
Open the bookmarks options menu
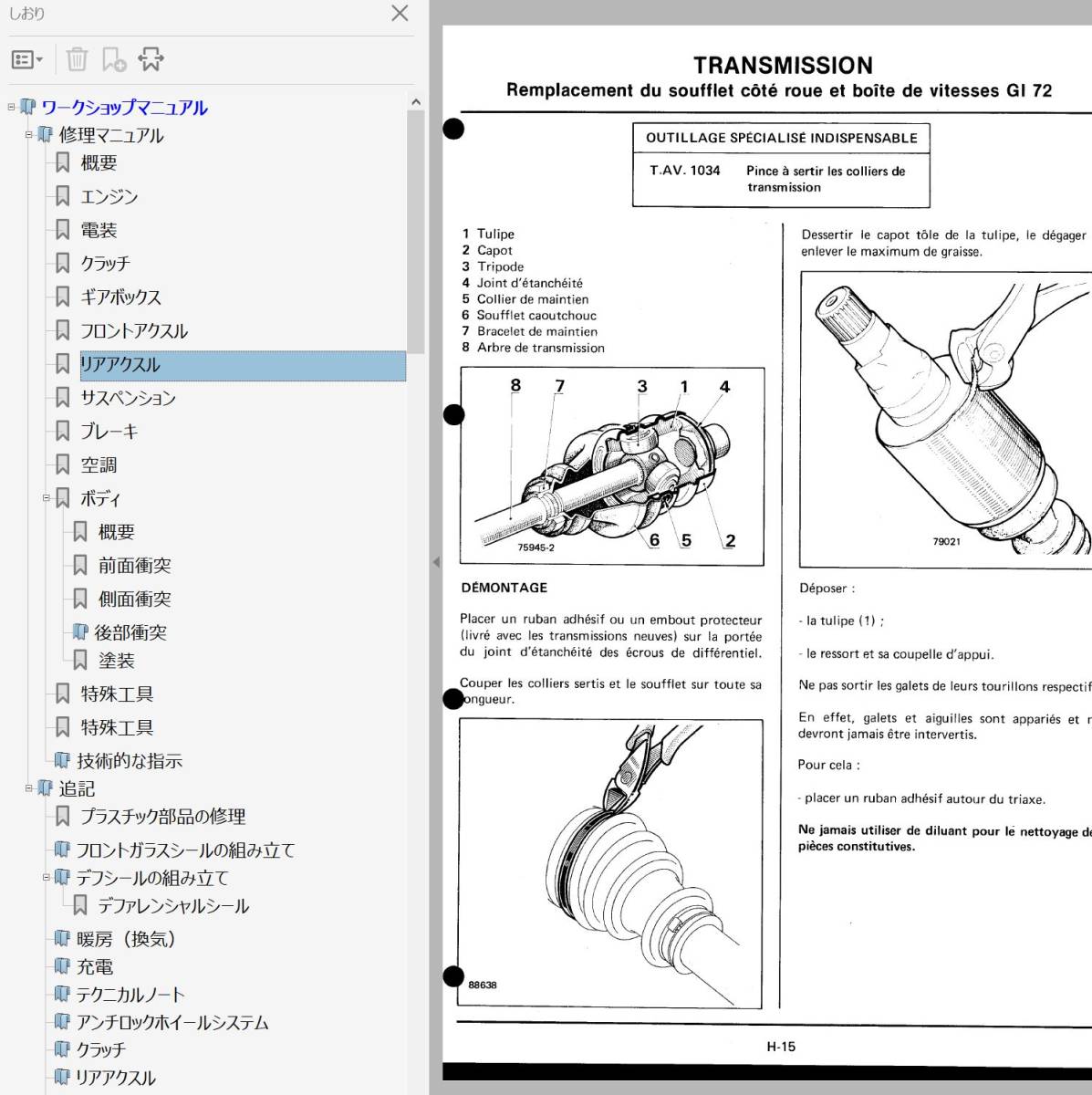[26, 60]
